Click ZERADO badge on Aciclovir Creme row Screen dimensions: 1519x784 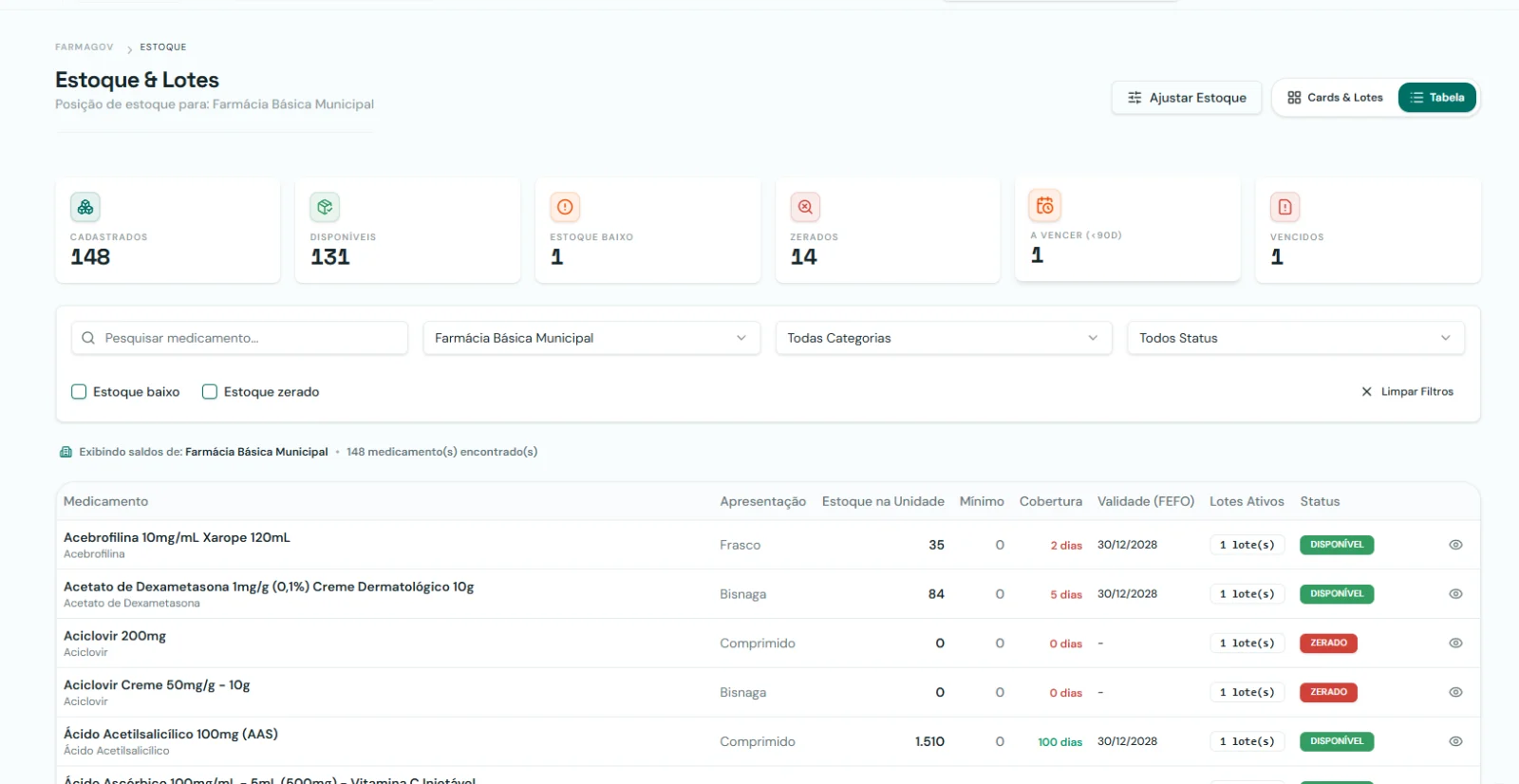[x=1328, y=693]
